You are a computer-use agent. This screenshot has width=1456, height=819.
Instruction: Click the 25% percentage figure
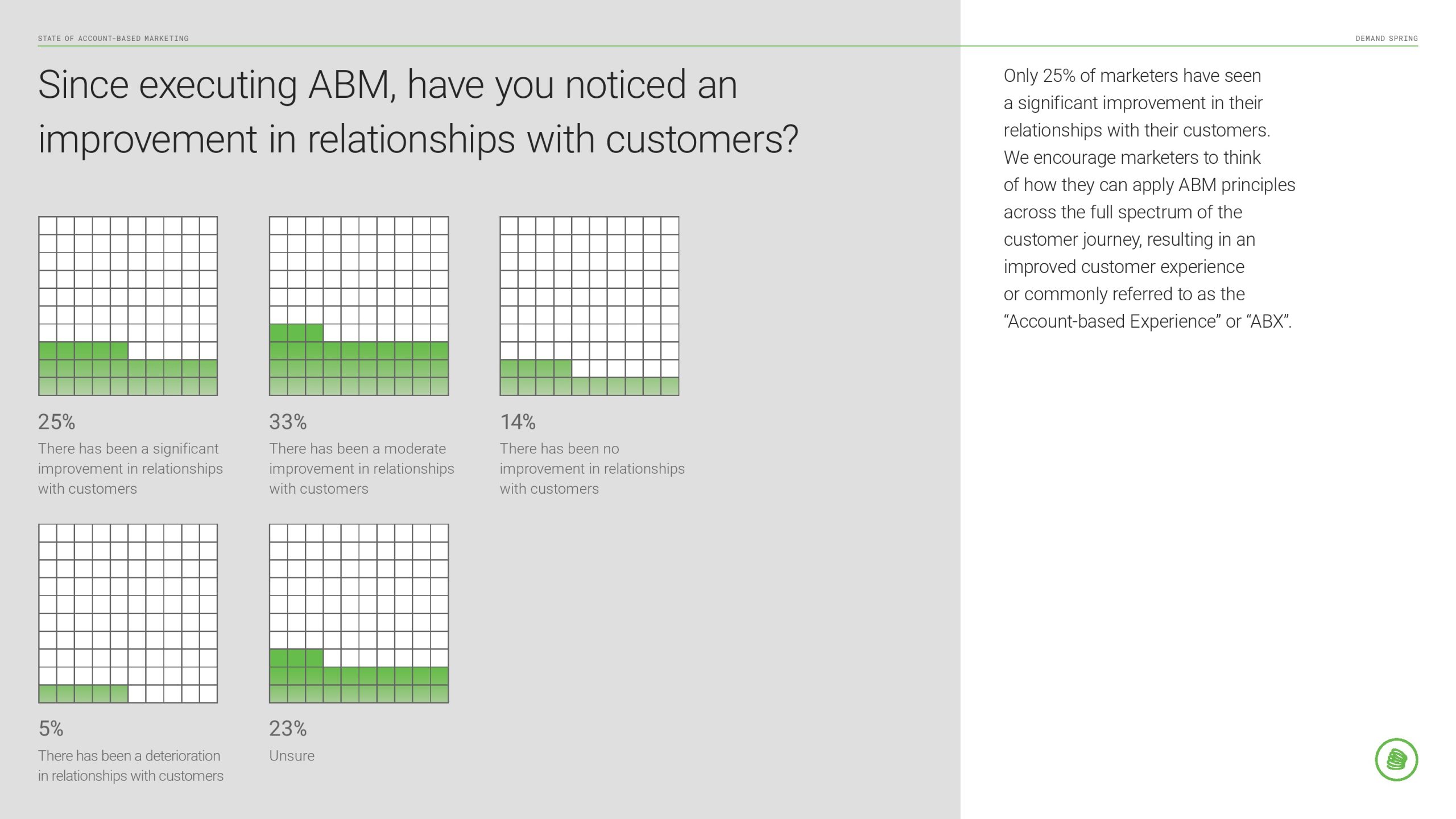coord(56,422)
